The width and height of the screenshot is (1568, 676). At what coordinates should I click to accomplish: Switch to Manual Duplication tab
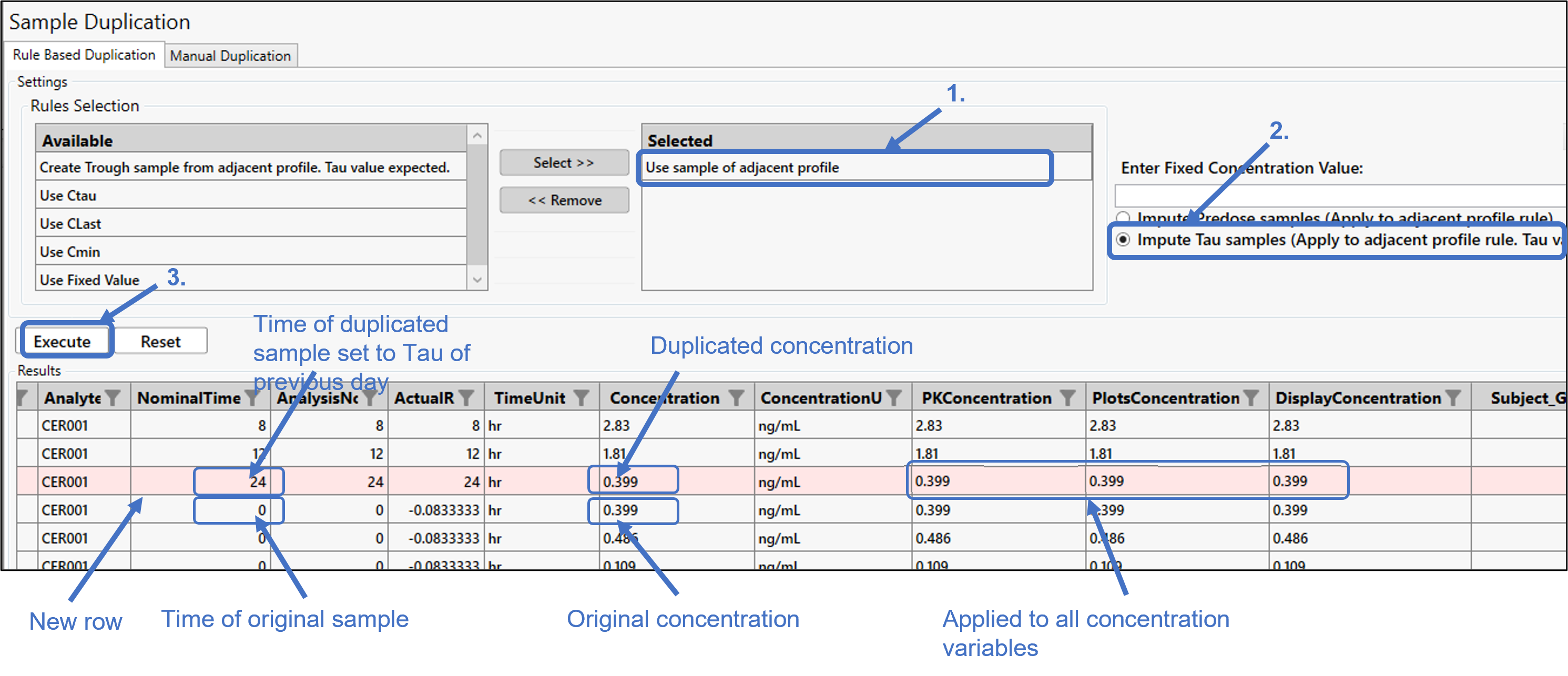(230, 56)
